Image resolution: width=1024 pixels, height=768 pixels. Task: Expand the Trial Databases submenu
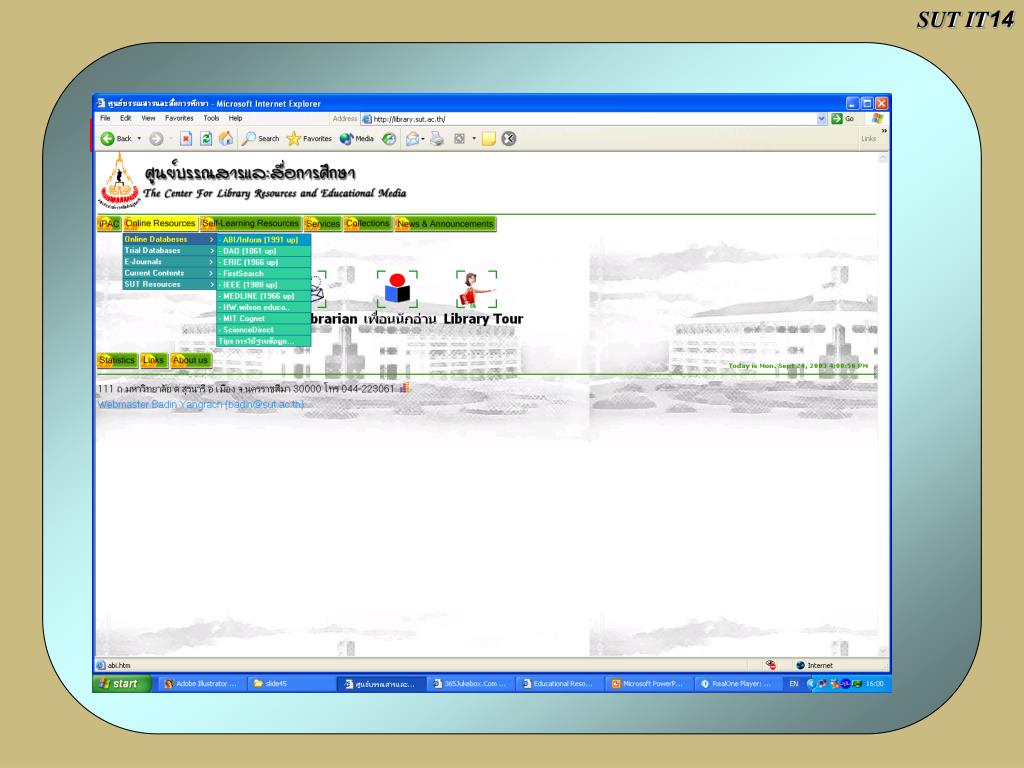pos(169,251)
